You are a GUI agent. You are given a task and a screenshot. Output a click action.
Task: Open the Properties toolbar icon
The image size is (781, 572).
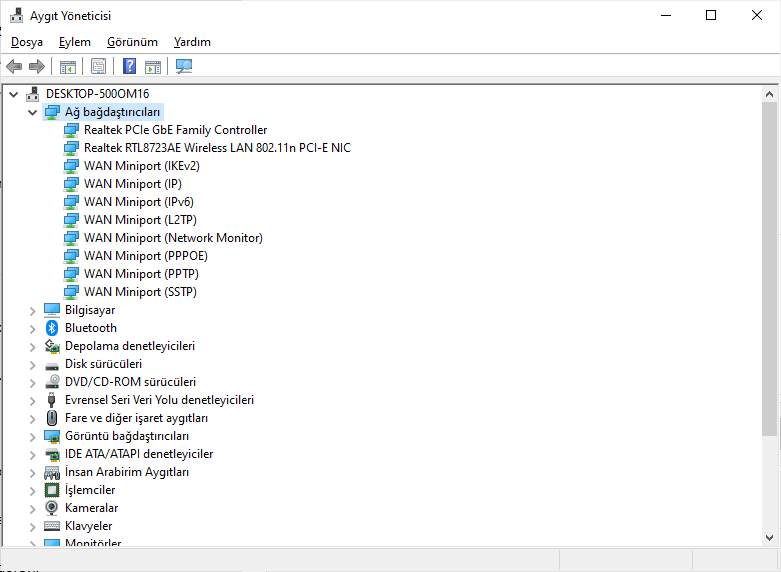(98, 66)
